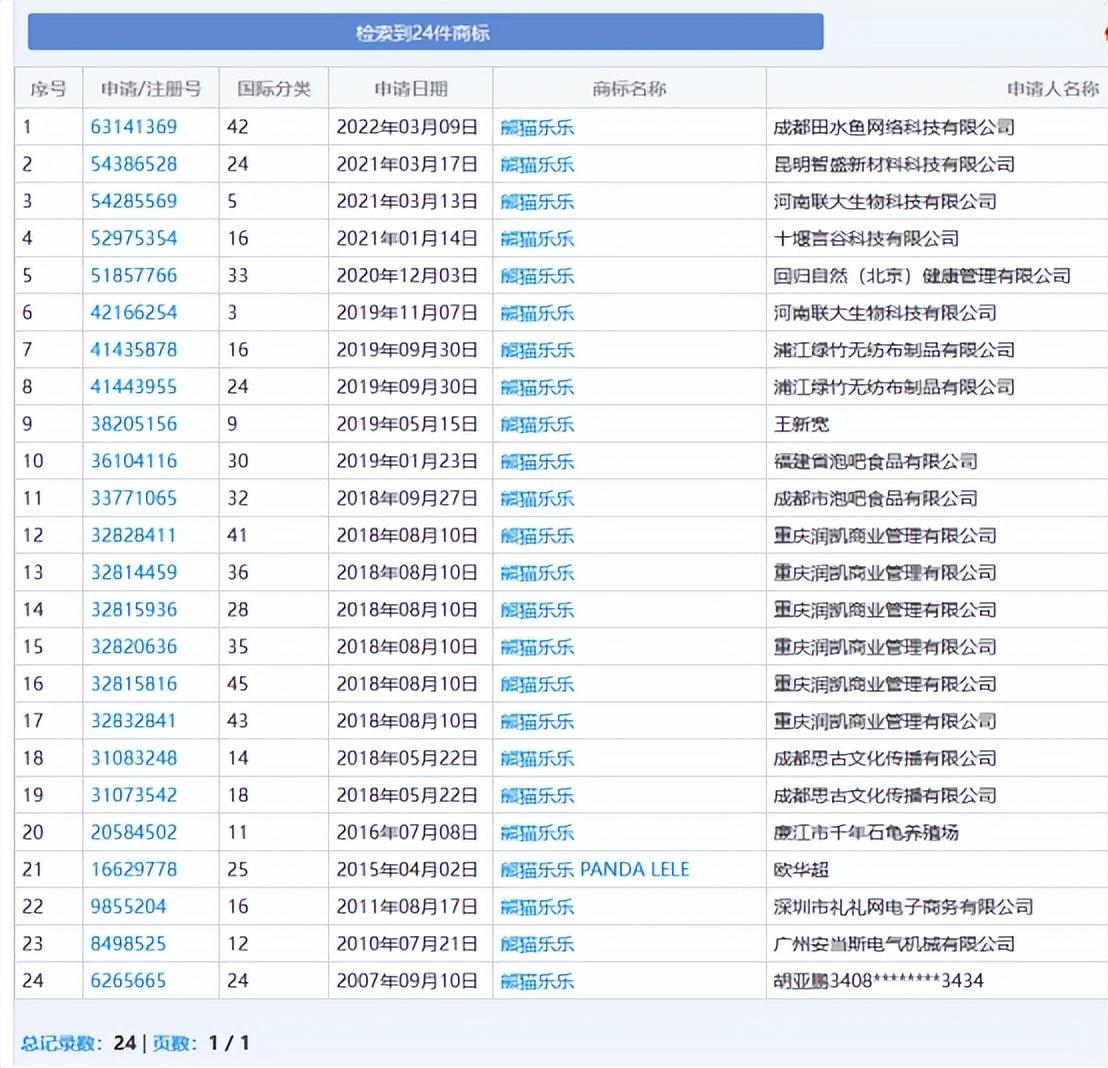
Task: Click class value 42 in row 1
Action: pyautogui.click(x=237, y=127)
